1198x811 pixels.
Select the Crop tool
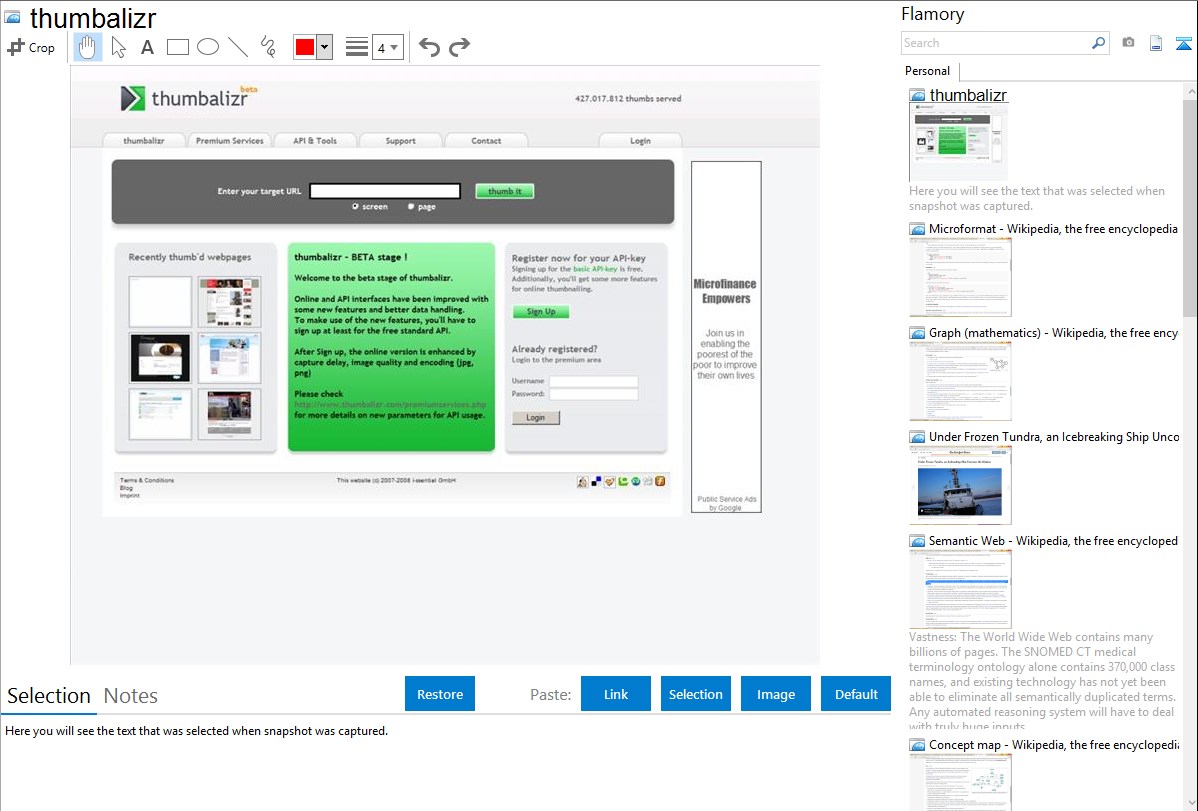[x=31, y=47]
